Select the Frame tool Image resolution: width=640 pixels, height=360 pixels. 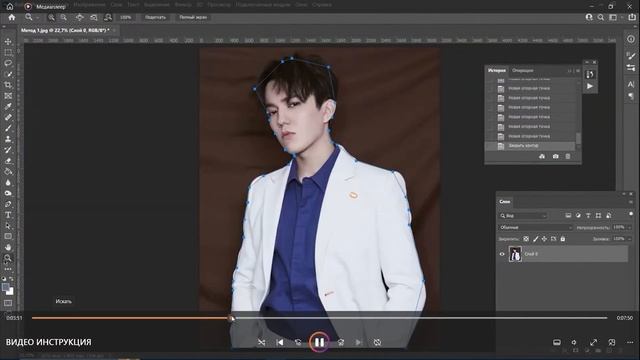click(x=8, y=96)
